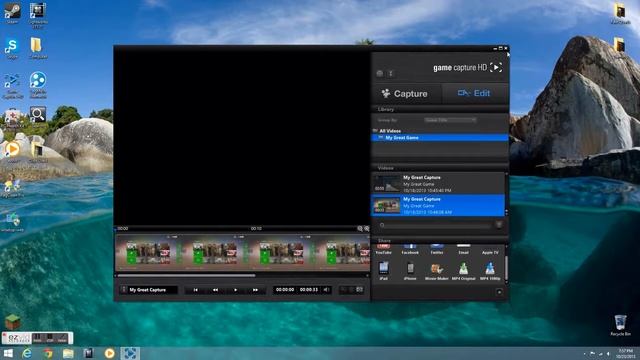
Task: Click the timeline horizontal scrollbar
Action: click(x=187, y=276)
